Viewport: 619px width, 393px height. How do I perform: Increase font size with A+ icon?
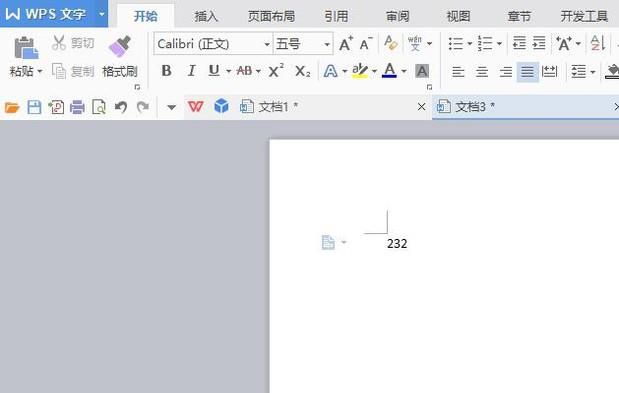(346, 43)
